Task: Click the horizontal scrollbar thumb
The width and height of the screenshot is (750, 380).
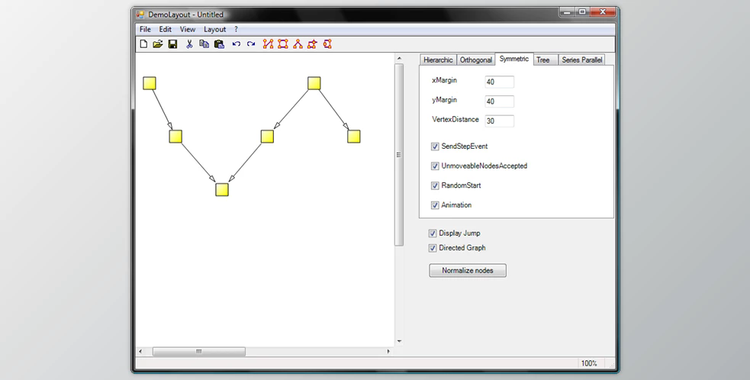Action: pyautogui.click(x=199, y=351)
